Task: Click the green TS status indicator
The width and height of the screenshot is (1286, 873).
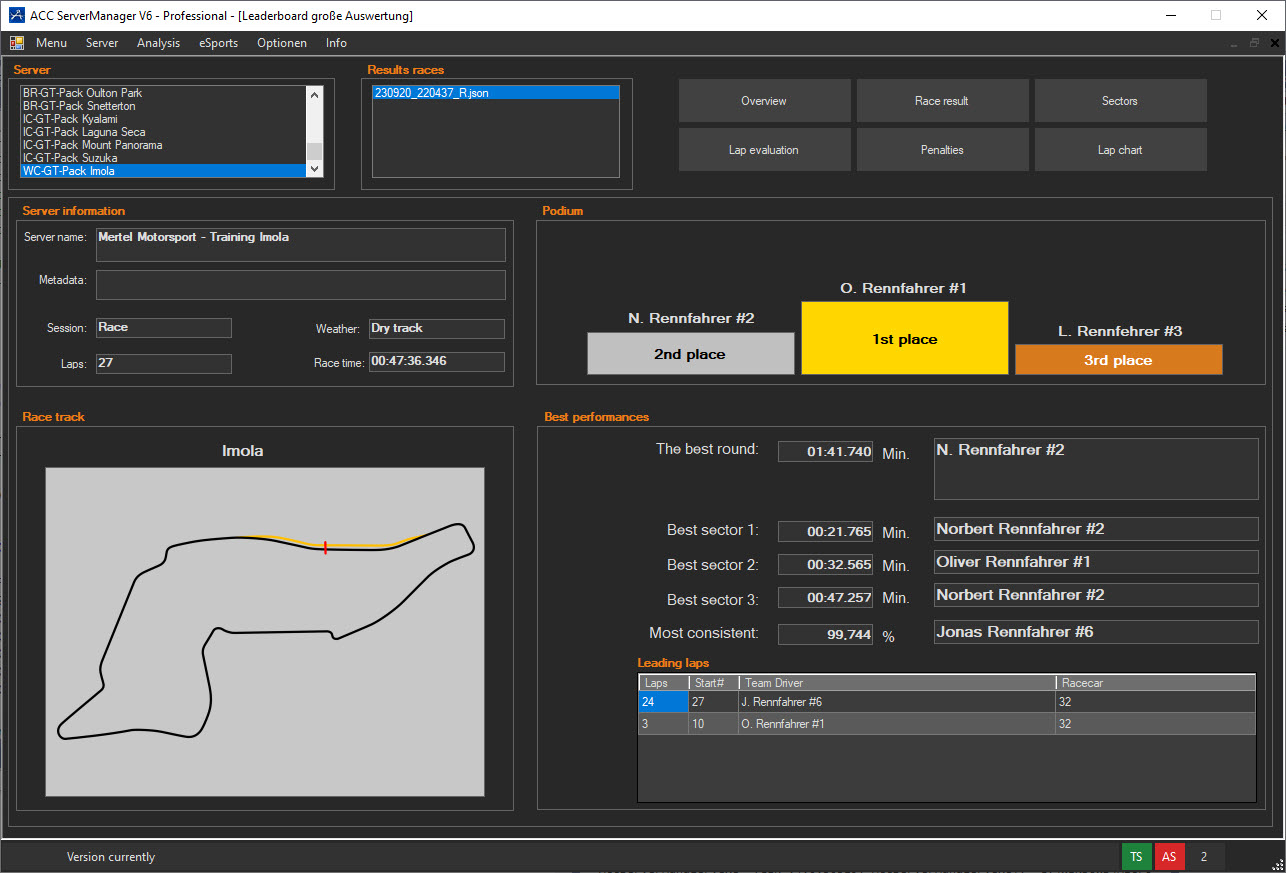Action: point(1135,856)
